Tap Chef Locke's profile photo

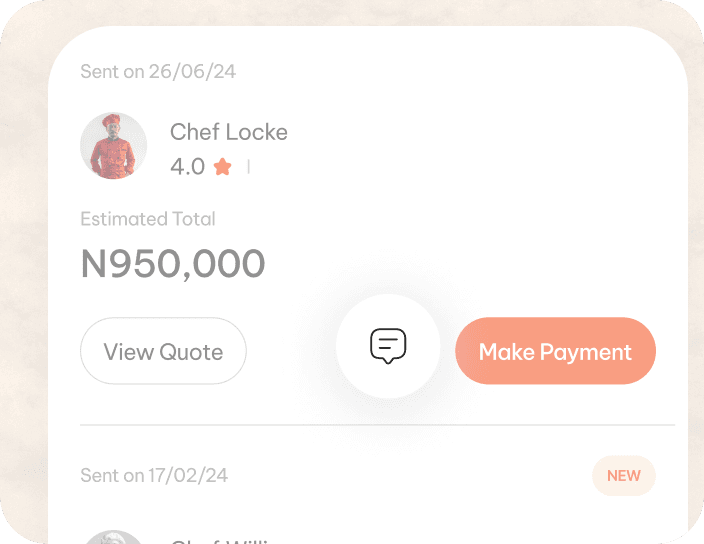tap(113, 146)
